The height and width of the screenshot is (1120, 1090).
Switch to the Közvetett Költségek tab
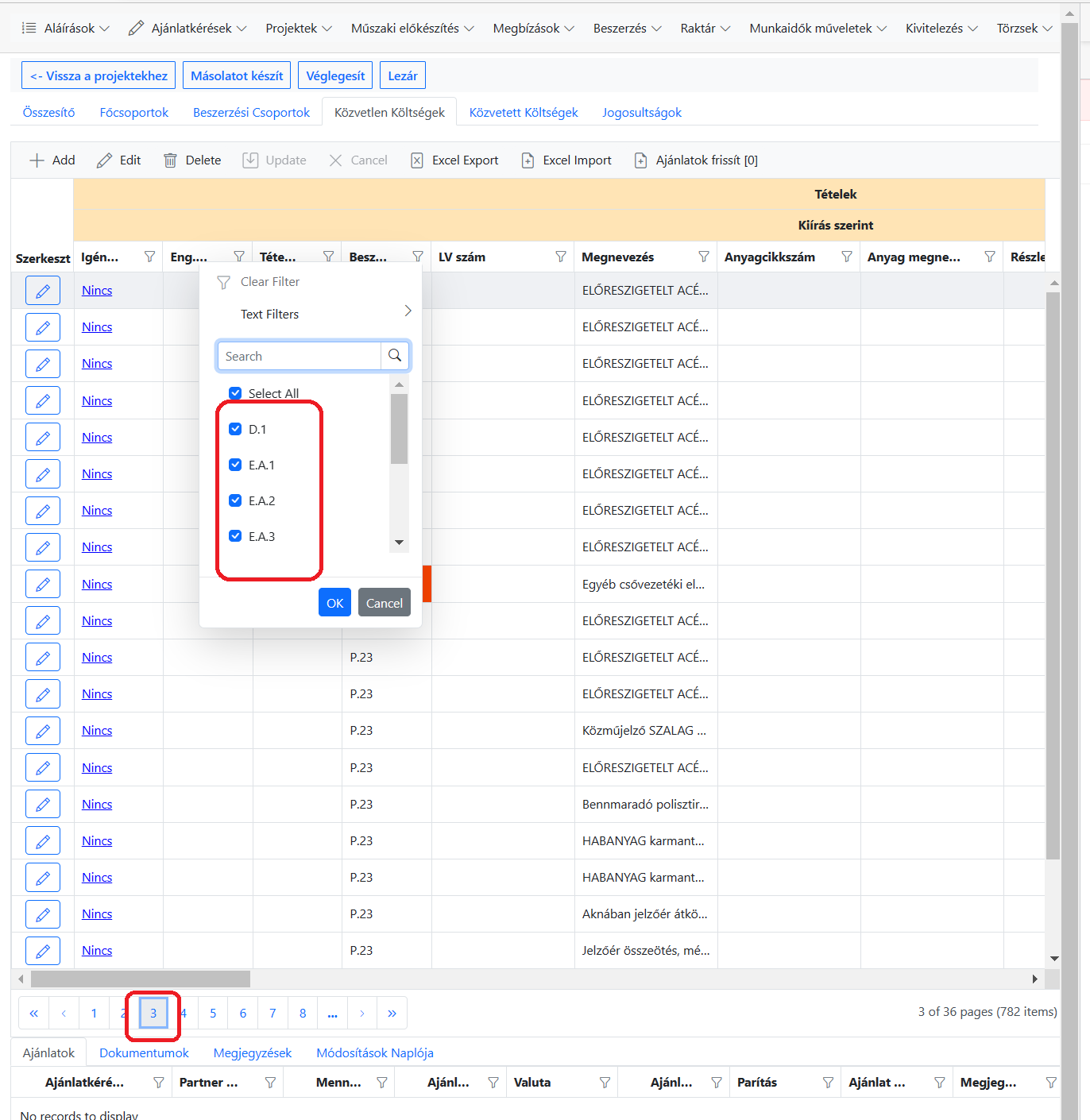coord(524,113)
